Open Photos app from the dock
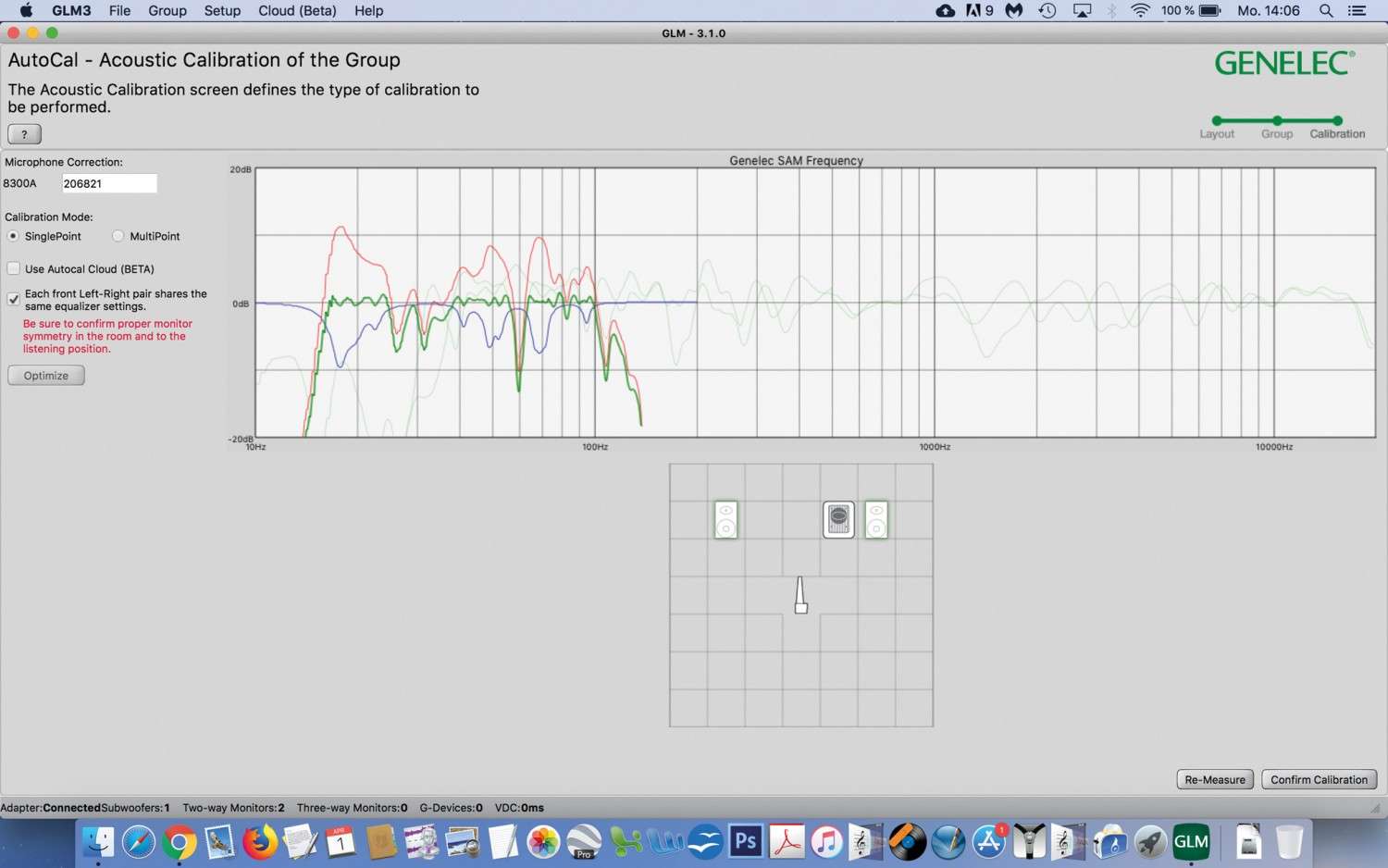 543,842
